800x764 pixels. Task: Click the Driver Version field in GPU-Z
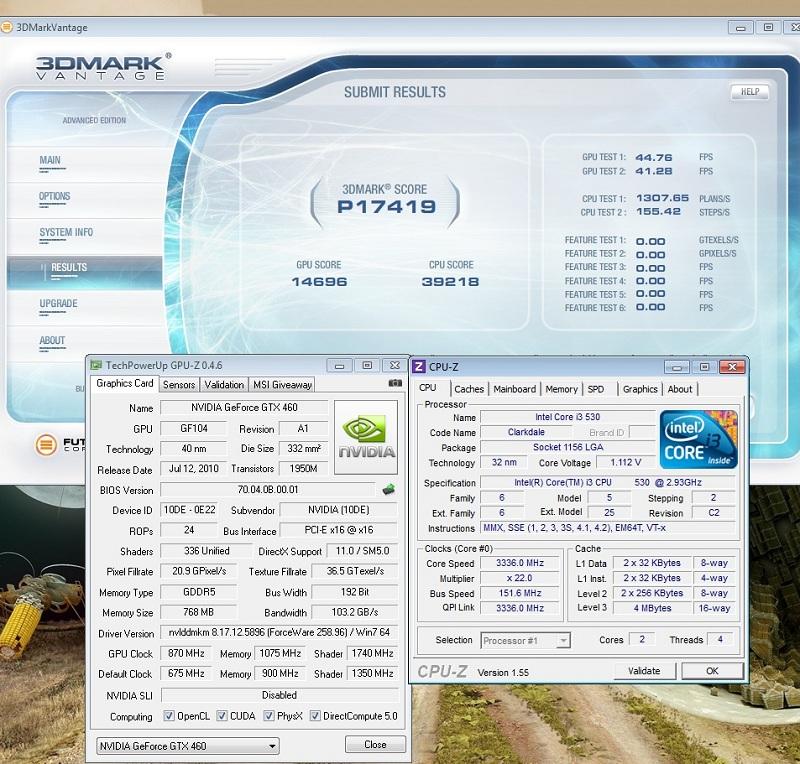tap(279, 632)
